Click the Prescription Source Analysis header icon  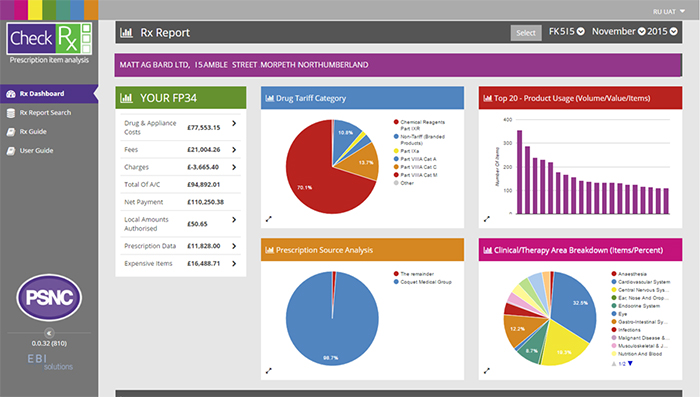[270, 250]
